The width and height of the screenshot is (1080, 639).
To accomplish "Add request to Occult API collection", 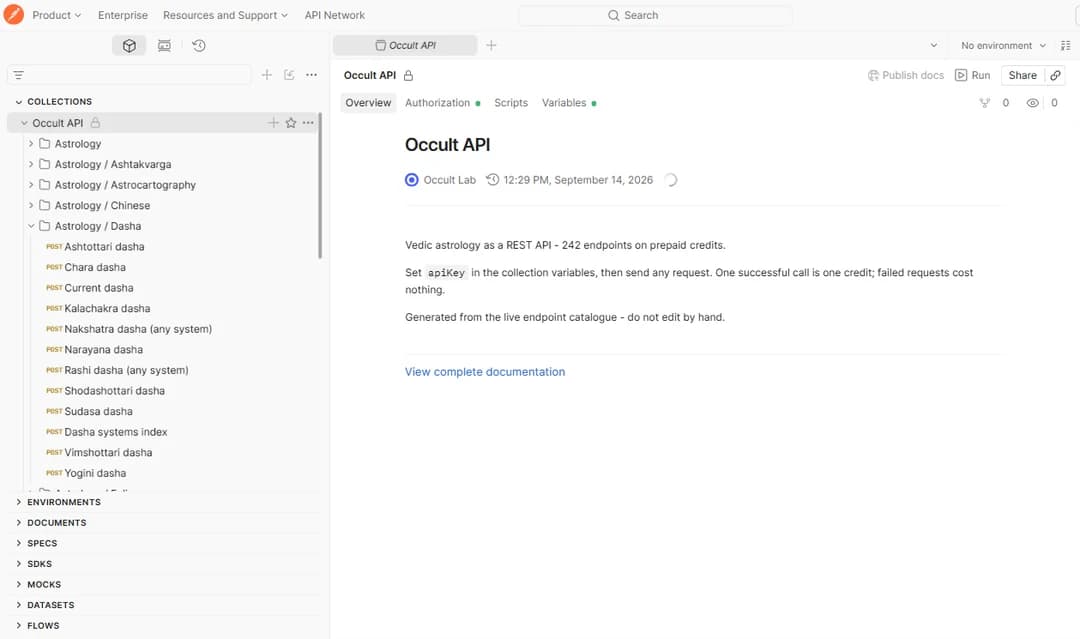I will click(x=273, y=123).
